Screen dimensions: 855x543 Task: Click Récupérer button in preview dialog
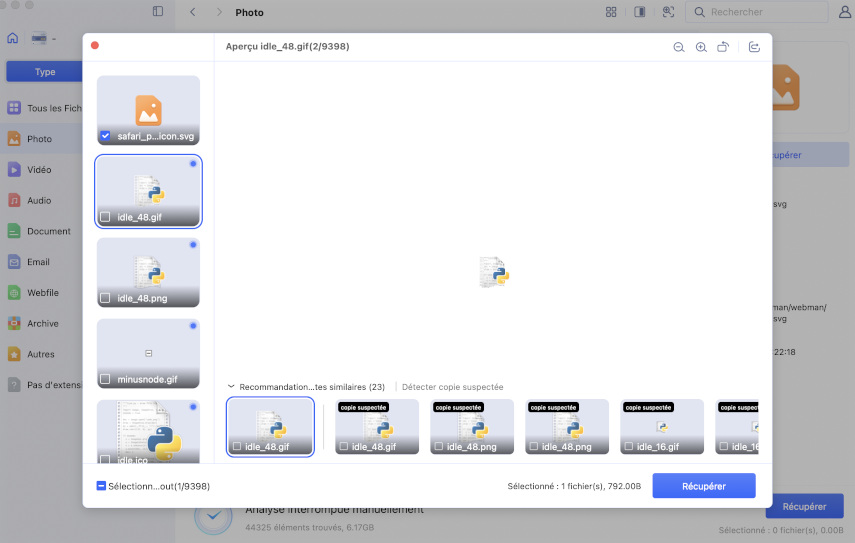[704, 486]
